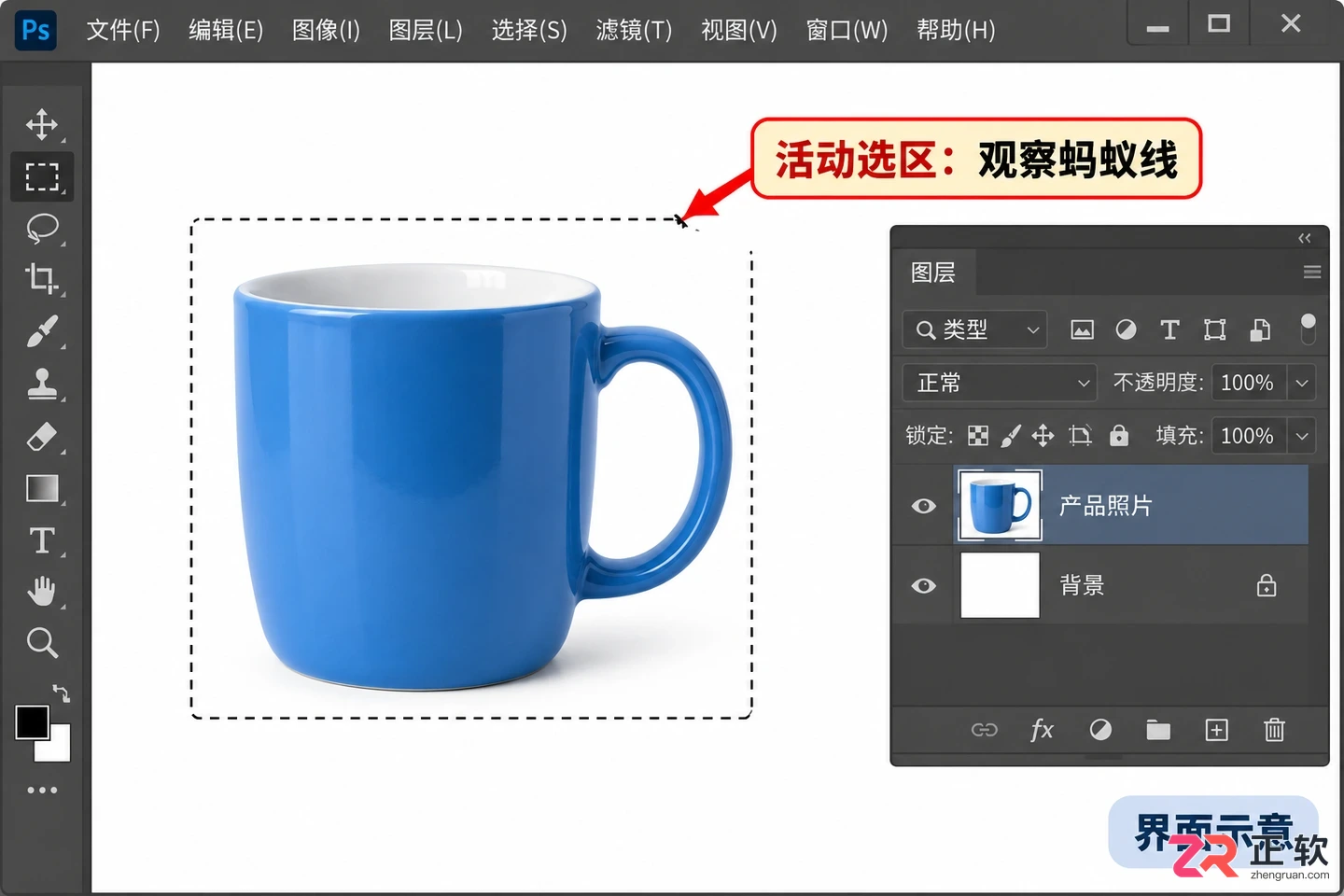Viewport: 1344px width, 896px height.
Task: Select the Gradient tool
Action: 42,488
